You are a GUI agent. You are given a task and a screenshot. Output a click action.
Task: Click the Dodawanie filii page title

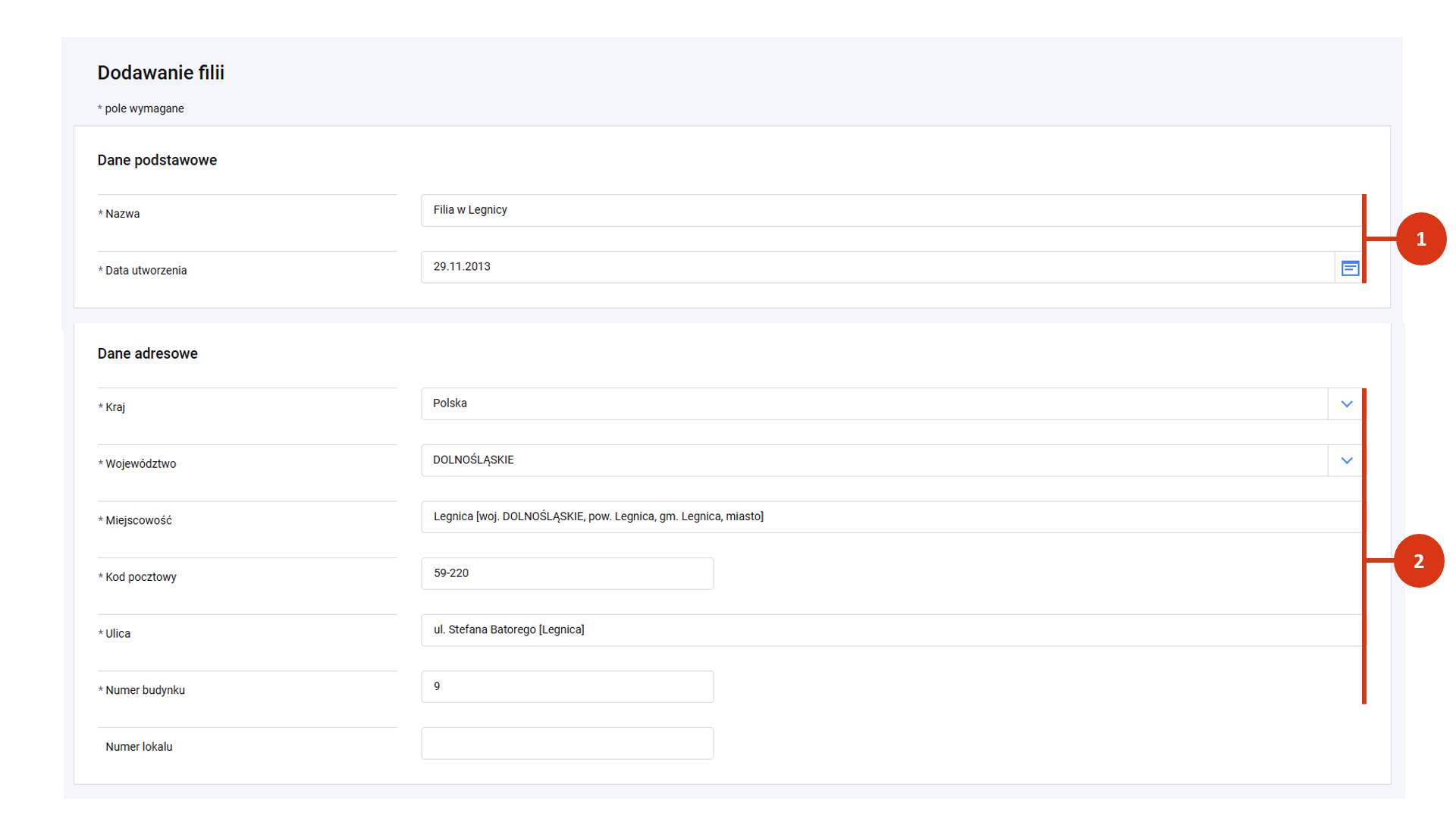pos(161,73)
